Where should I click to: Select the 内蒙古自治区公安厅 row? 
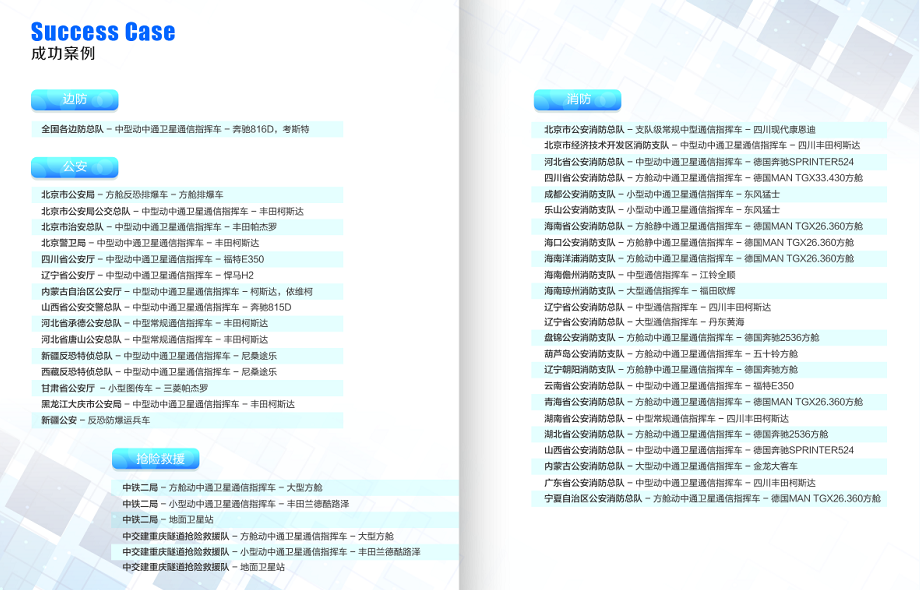[x=187, y=291]
